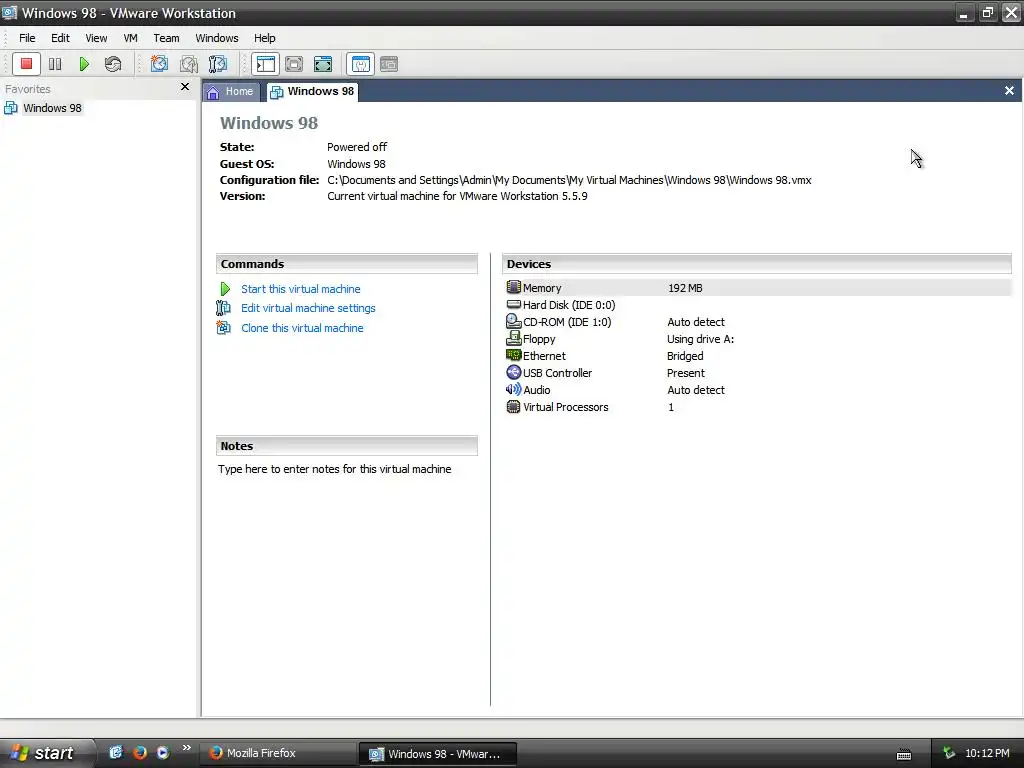The image size is (1024, 768).
Task: Launch Windows Media Player from Quick Launch
Action: pos(163,752)
